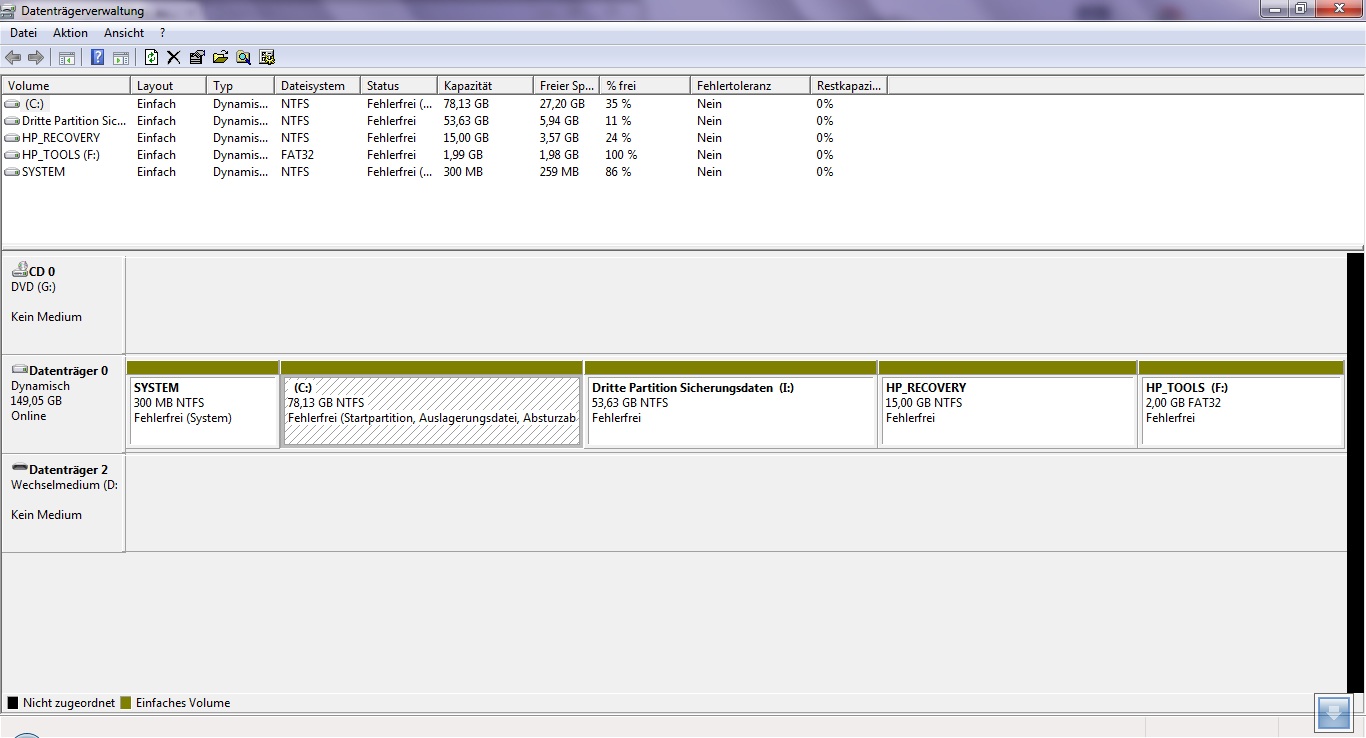Screen dimensions: 1366x738
Task: Open the Ansicht menu
Action: click(124, 33)
